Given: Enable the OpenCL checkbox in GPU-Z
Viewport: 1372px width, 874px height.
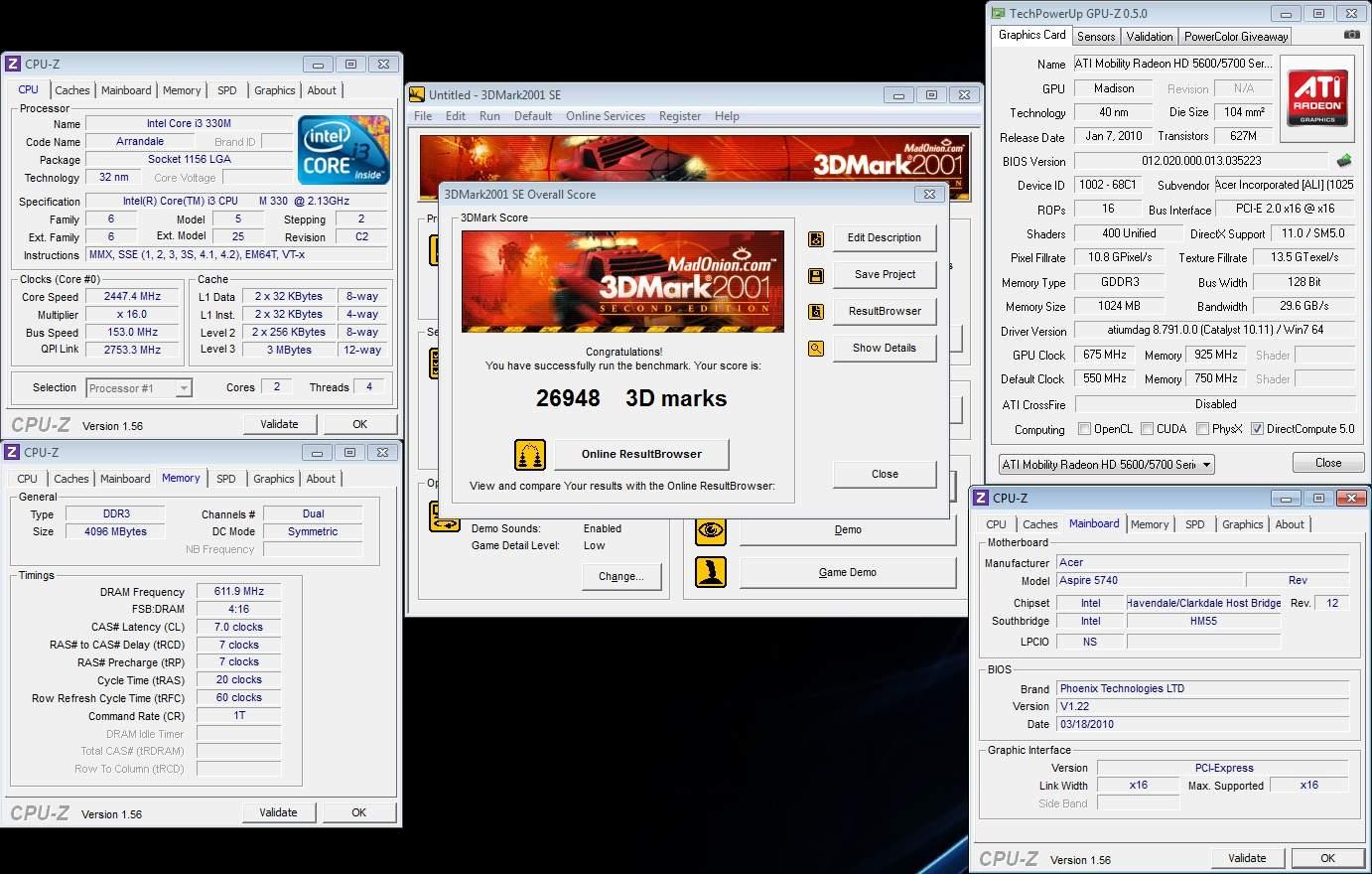Looking at the screenshot, I should [1085, 429].
